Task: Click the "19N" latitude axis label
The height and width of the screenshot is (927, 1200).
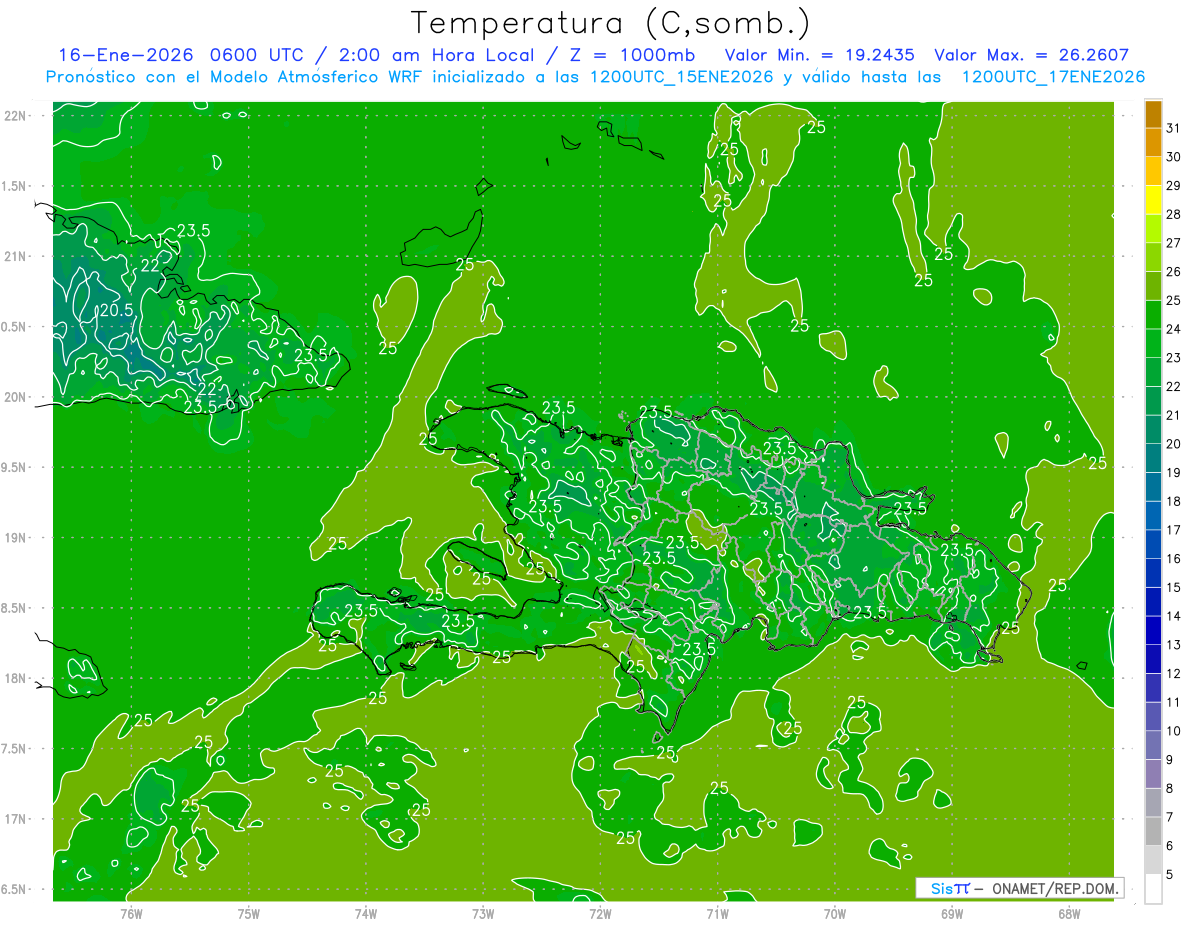Action: [16, 537]
